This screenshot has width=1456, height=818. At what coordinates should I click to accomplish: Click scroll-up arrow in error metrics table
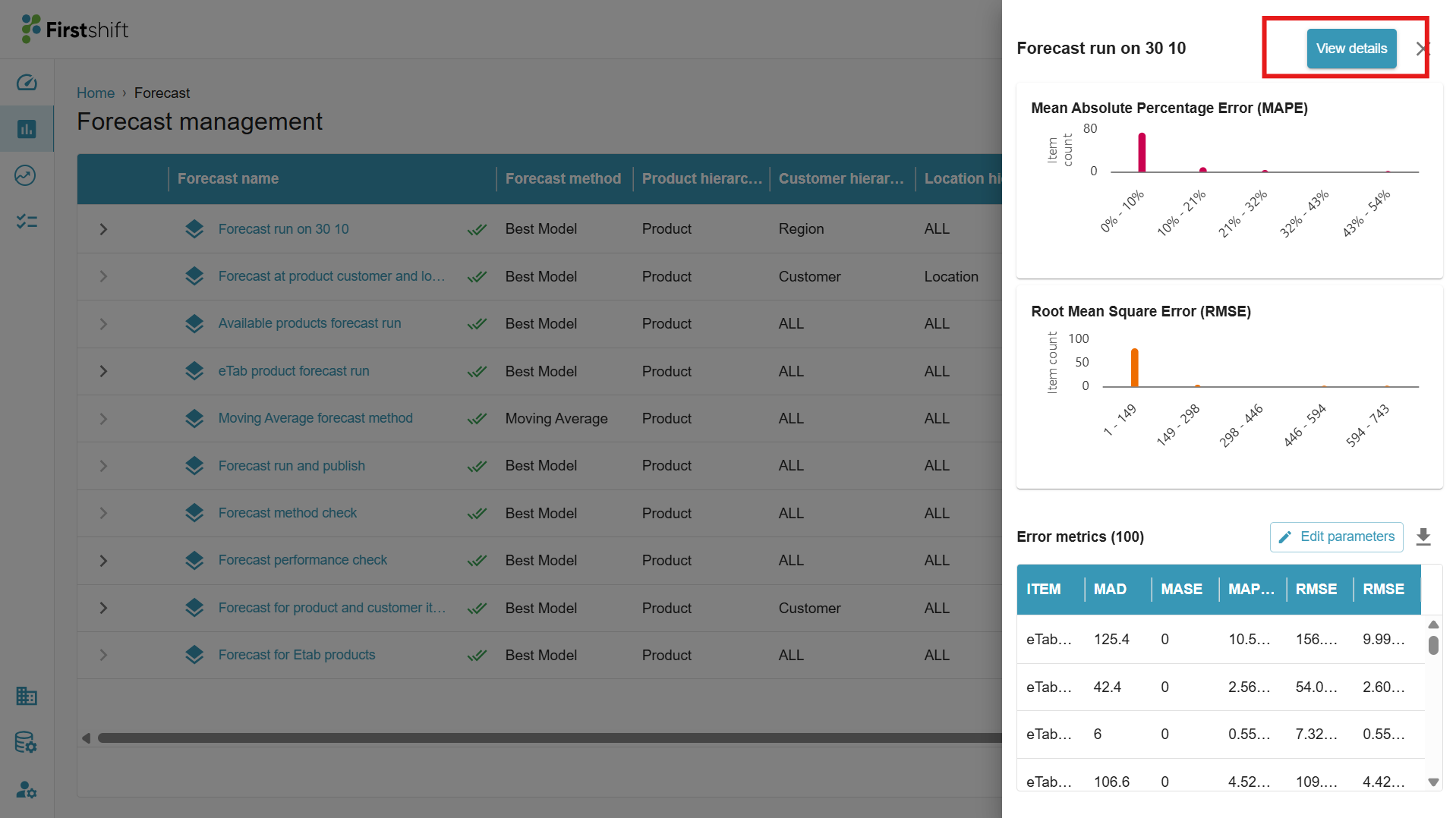pos(1433,625)
